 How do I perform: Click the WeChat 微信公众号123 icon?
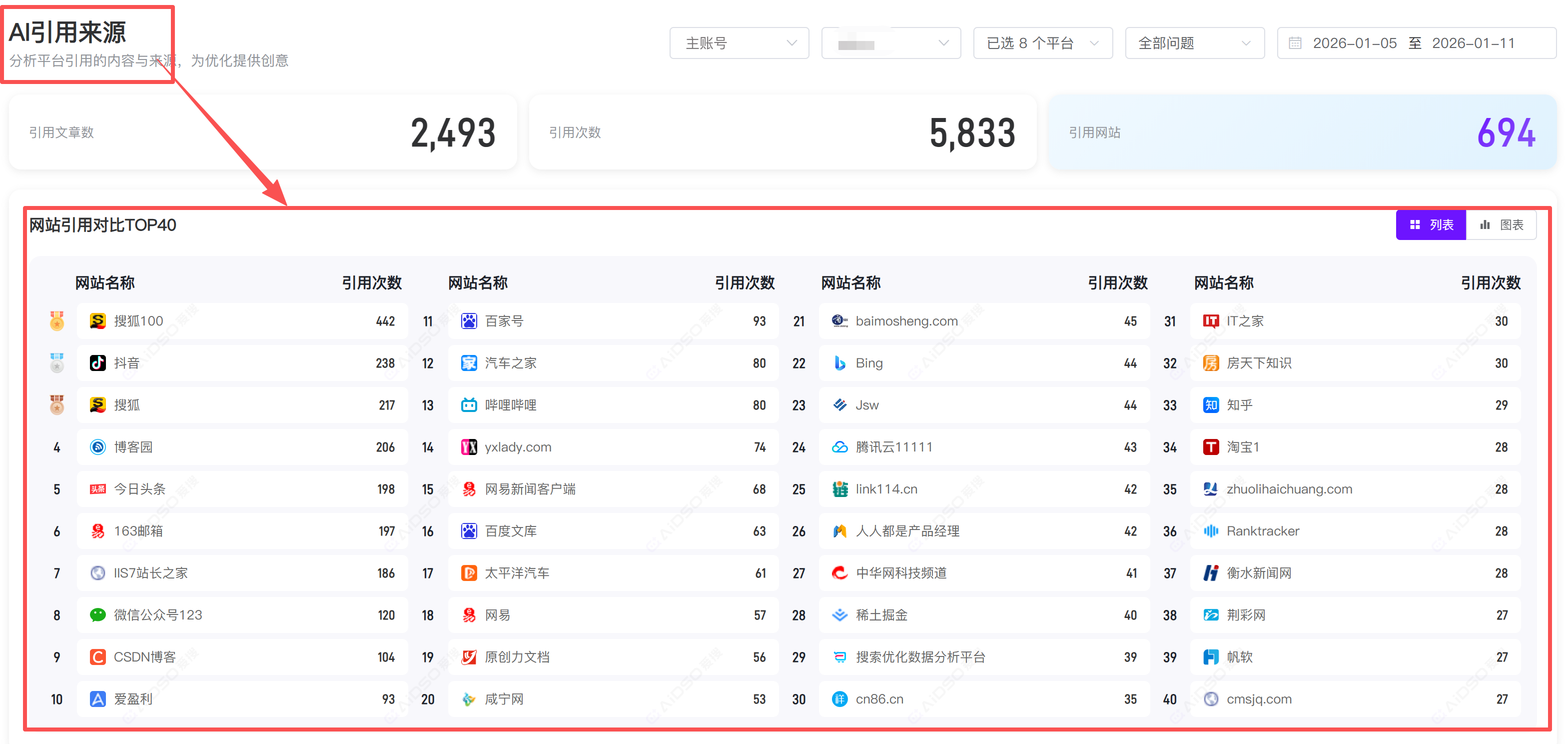pos(97,615)
